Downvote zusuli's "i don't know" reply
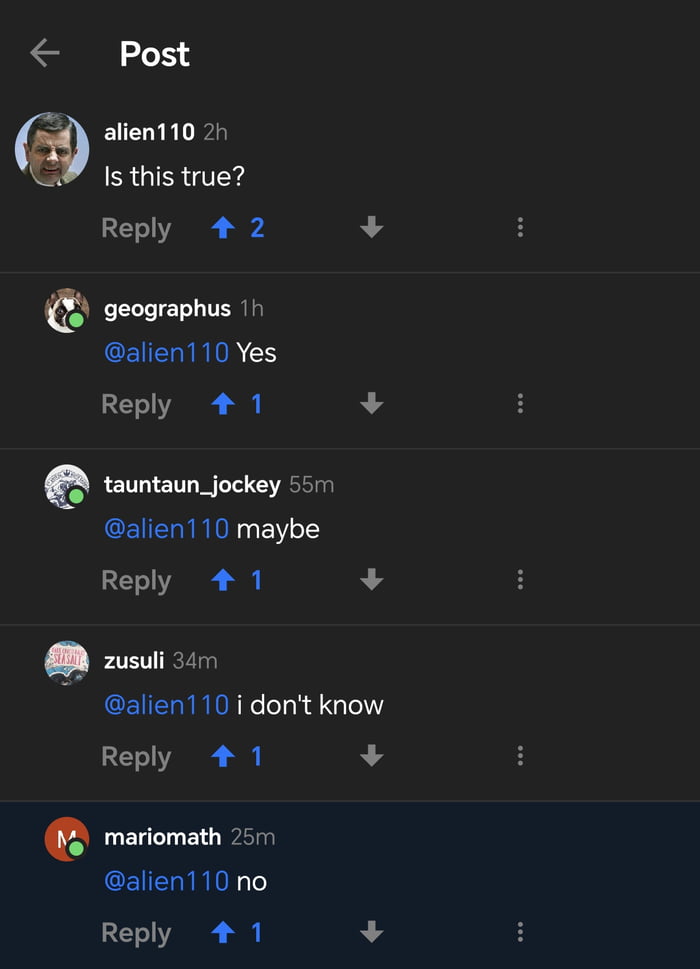700x969 pixels. point(371,756)
